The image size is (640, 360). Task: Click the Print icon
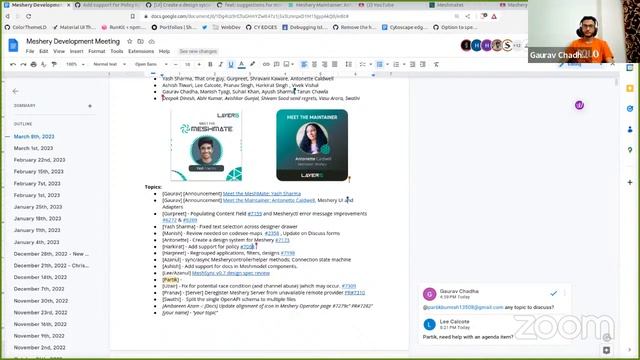33,64
